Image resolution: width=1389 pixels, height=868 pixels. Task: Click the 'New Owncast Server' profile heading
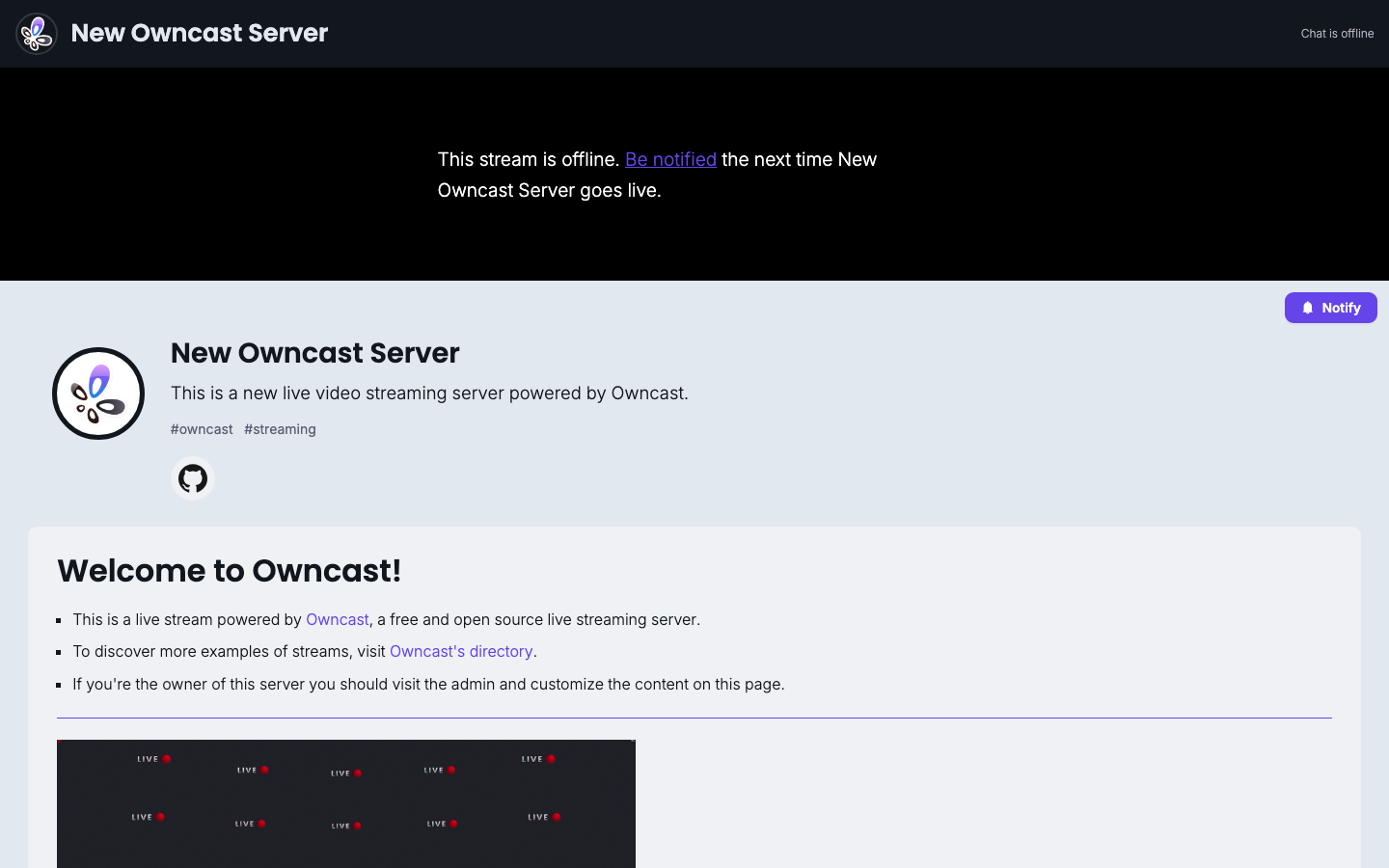click(315, 353)
